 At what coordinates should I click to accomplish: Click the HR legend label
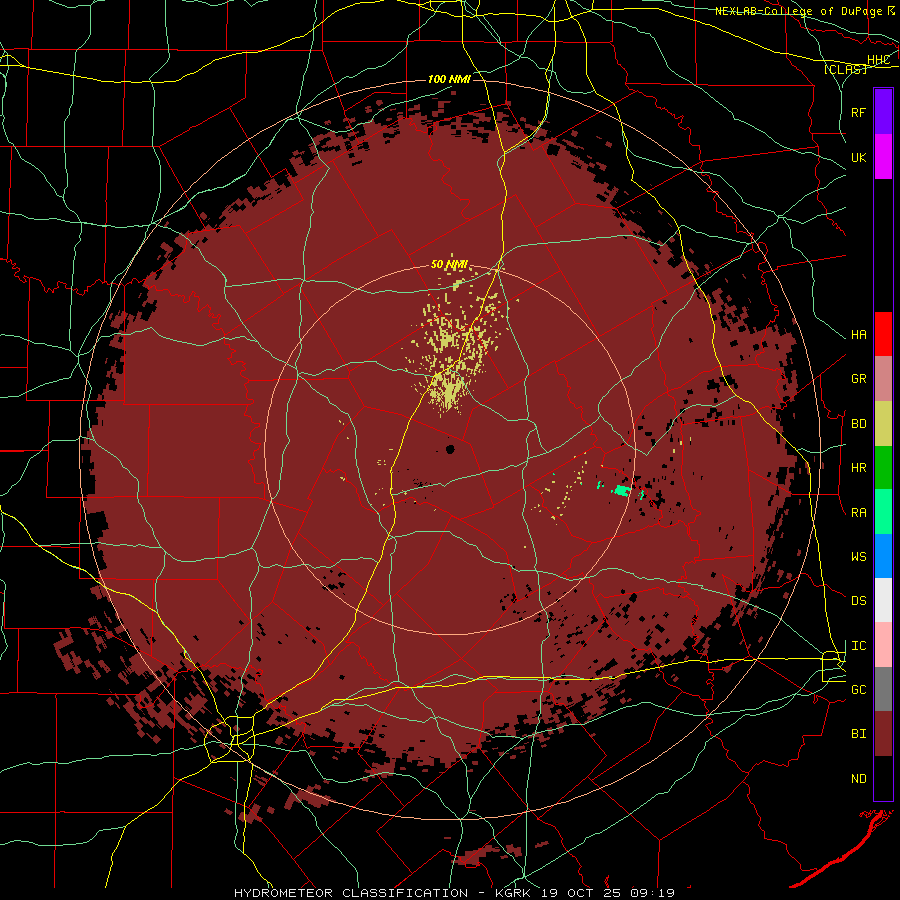(x=858, y=468)
